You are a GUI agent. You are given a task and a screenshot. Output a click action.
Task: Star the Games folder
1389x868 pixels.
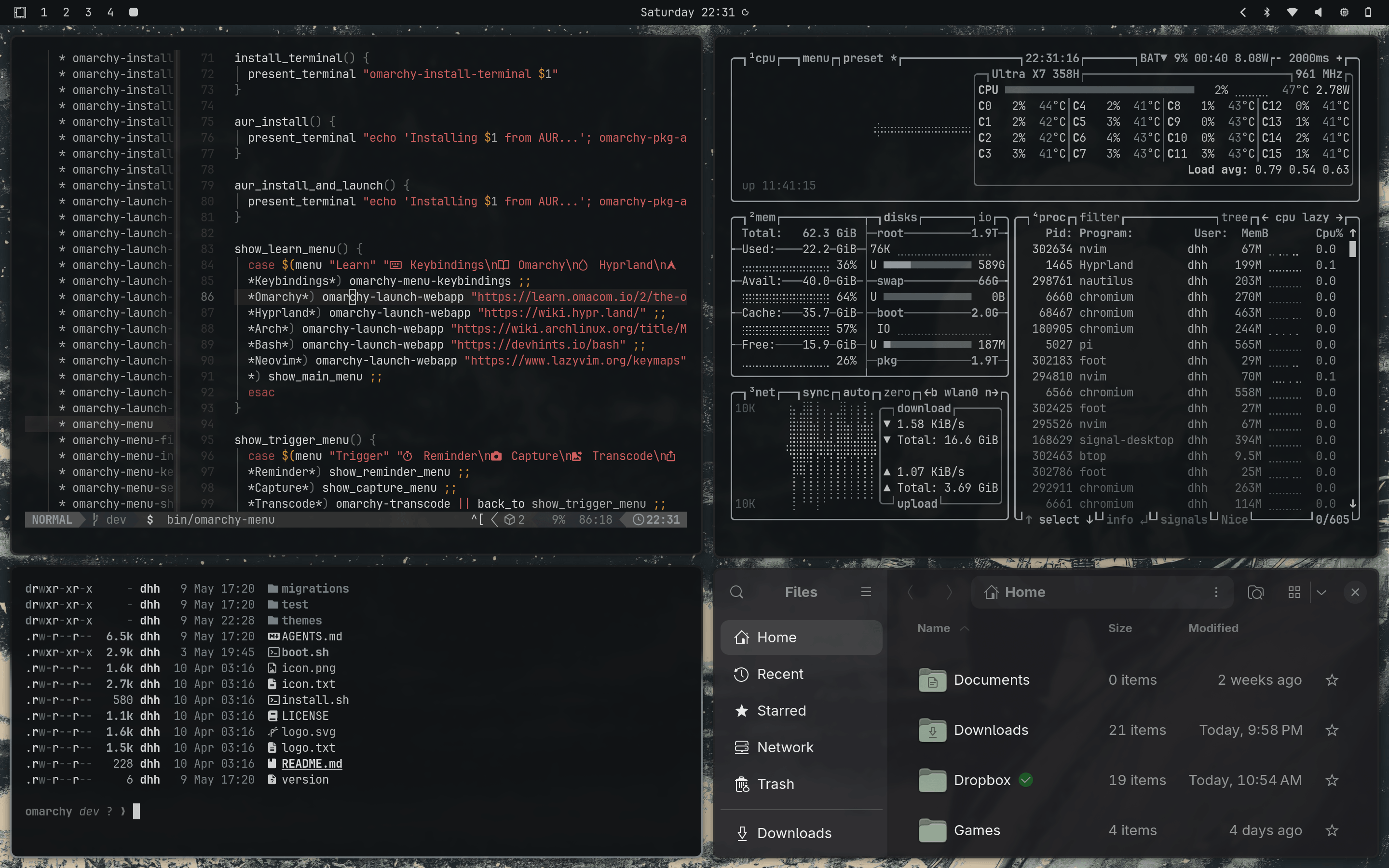(x=1332, y=830)
